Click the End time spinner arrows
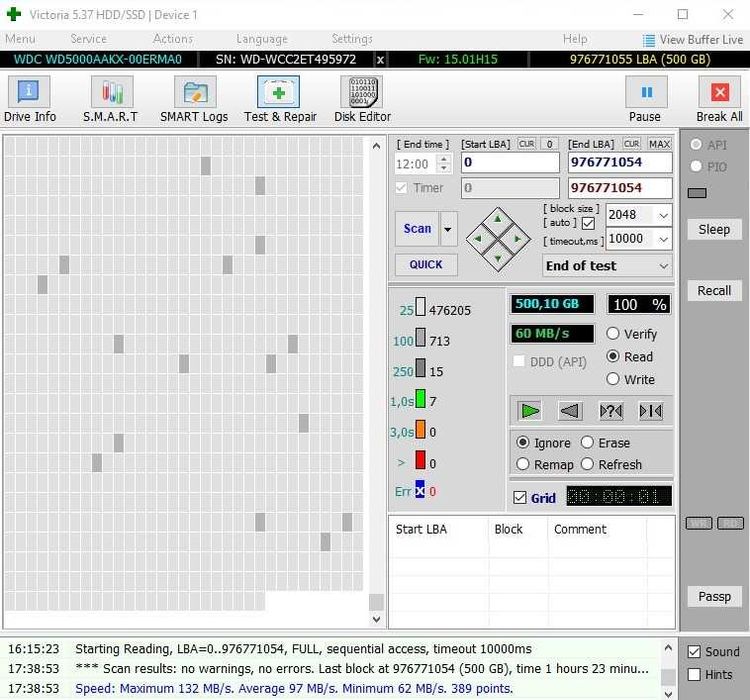The image size is (750, 700). (x=444, y=164)
